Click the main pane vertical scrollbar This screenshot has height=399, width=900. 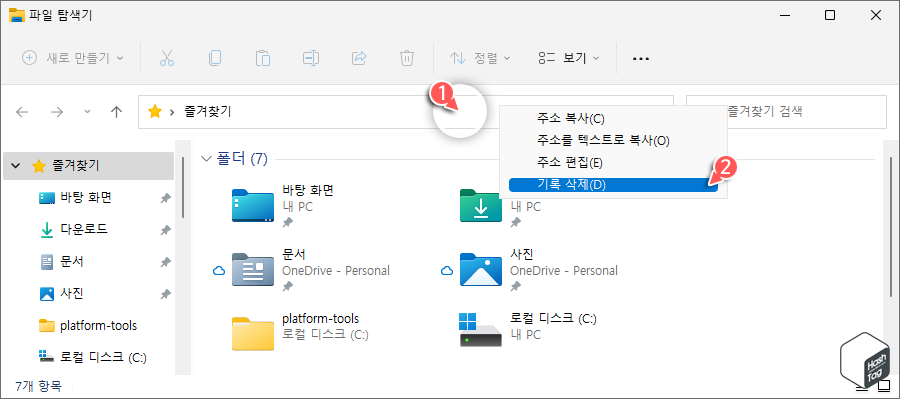point(892,227)
